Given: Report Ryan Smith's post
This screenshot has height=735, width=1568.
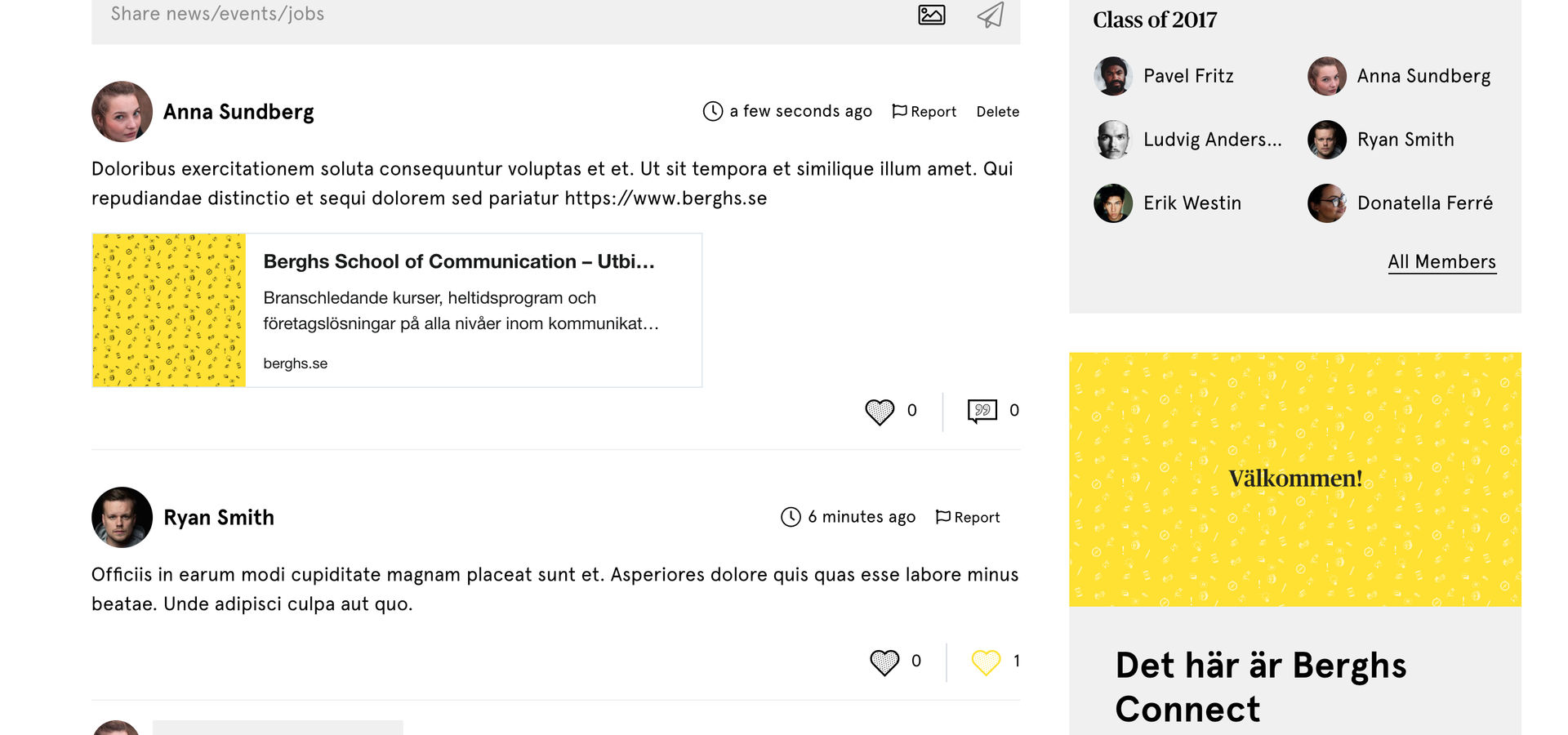Looking at the screenshot, I should [x=967, y=518].
